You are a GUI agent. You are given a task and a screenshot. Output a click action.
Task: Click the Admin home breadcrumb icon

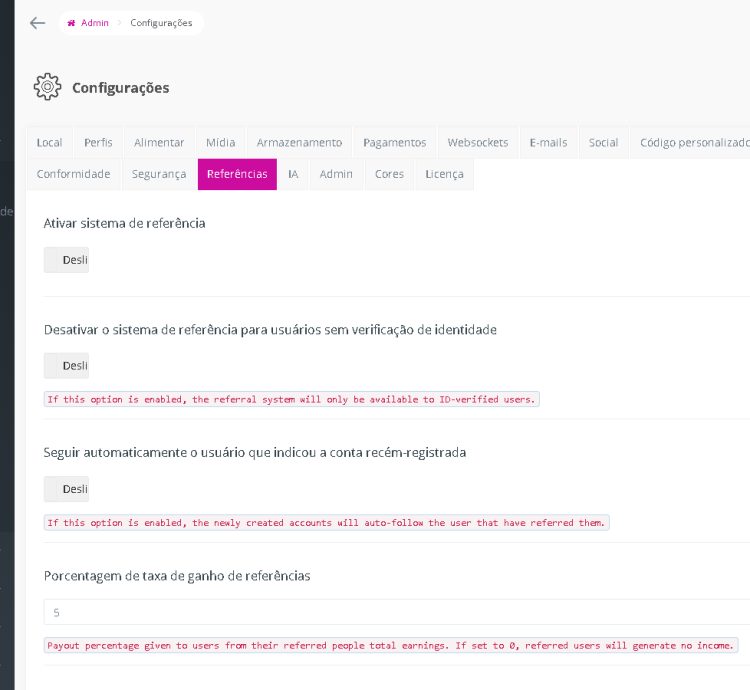pos(71,23)
